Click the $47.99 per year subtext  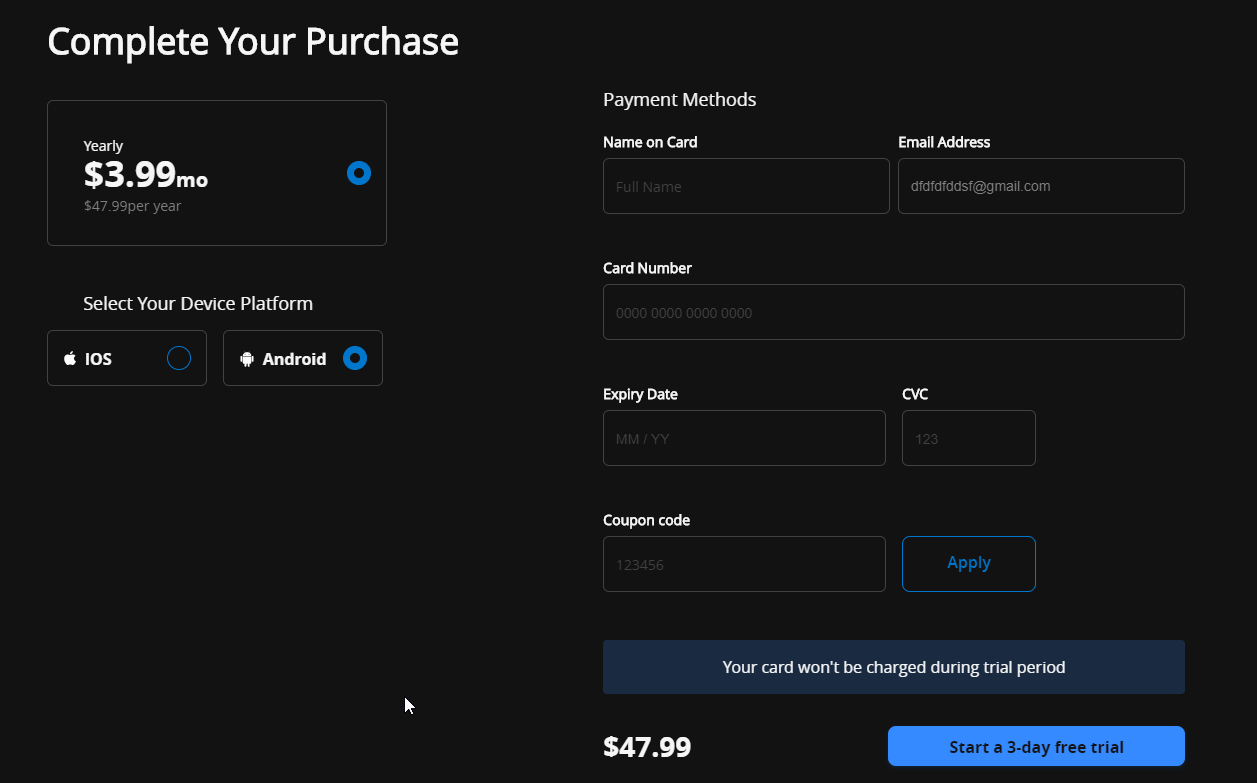[x=132, y=207]
